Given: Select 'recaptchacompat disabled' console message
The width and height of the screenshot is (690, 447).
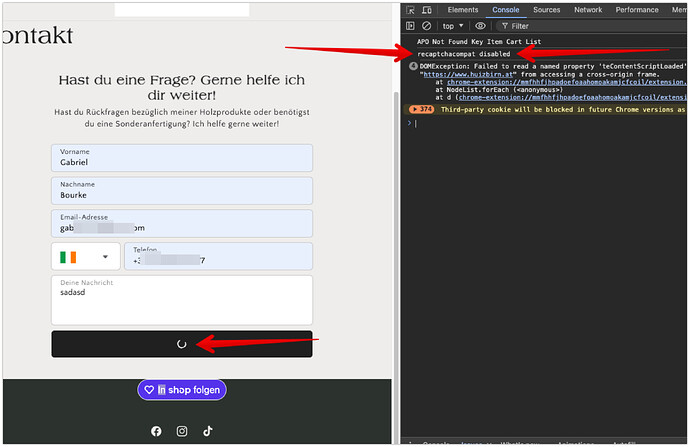Looking at the screenshot, I should pos(464,54).
